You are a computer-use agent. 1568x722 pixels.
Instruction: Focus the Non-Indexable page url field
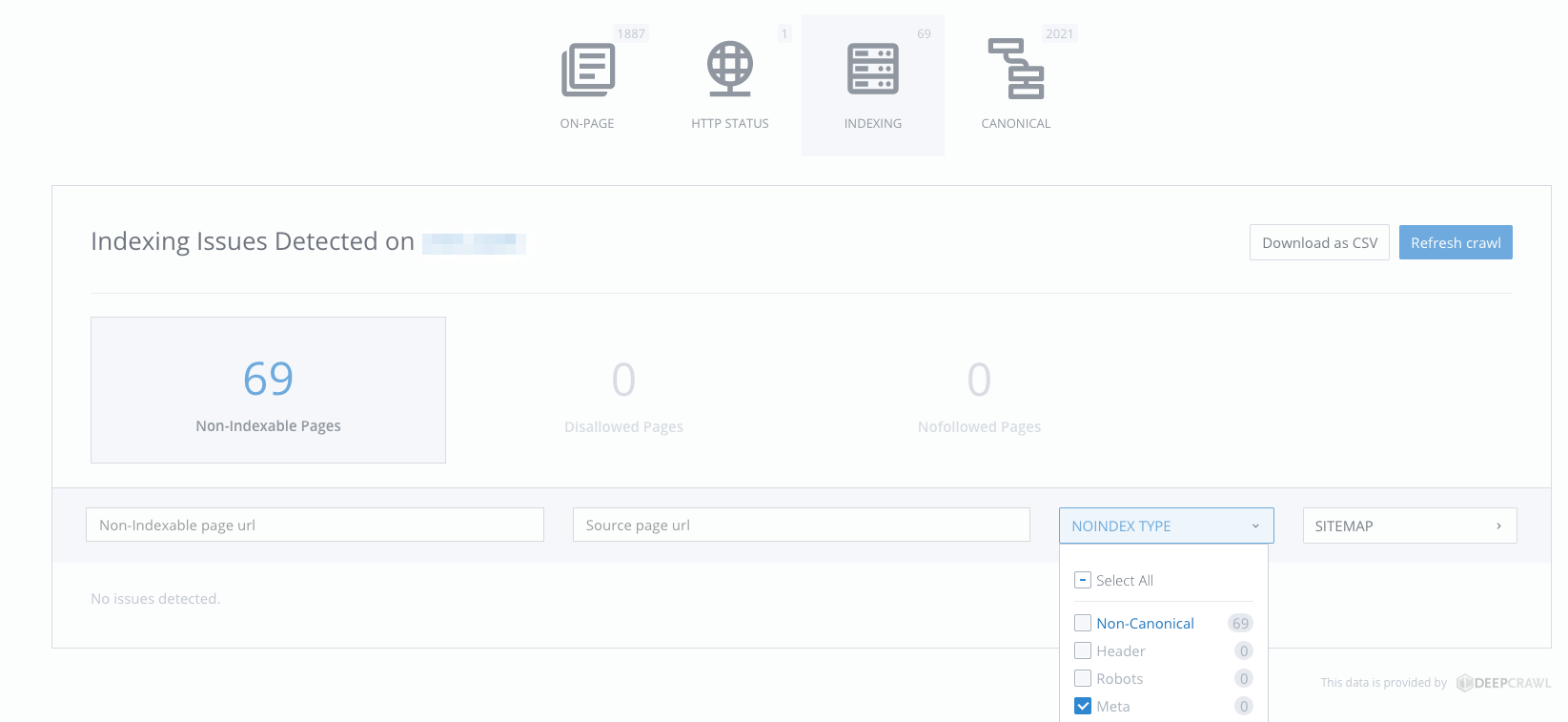pyautogui.click(x=315, y=525)
